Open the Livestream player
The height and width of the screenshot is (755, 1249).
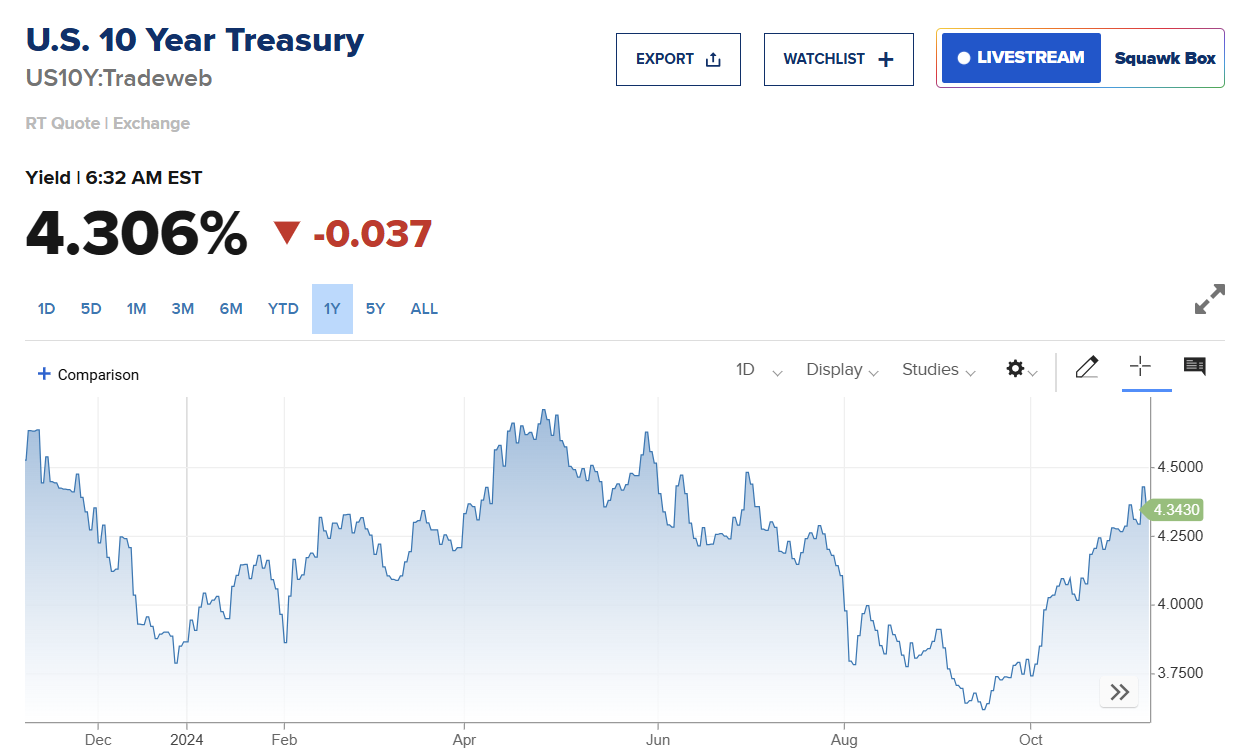point(1021,58)
